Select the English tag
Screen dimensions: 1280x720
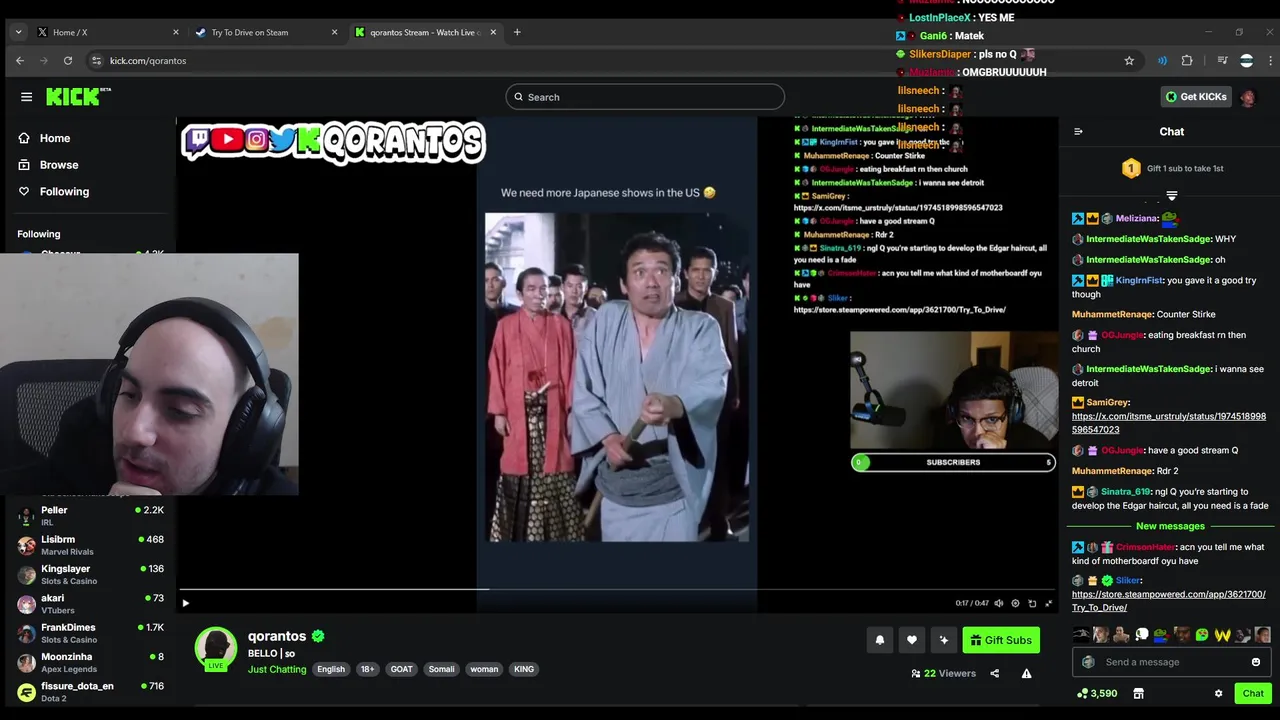pos(331,669)
